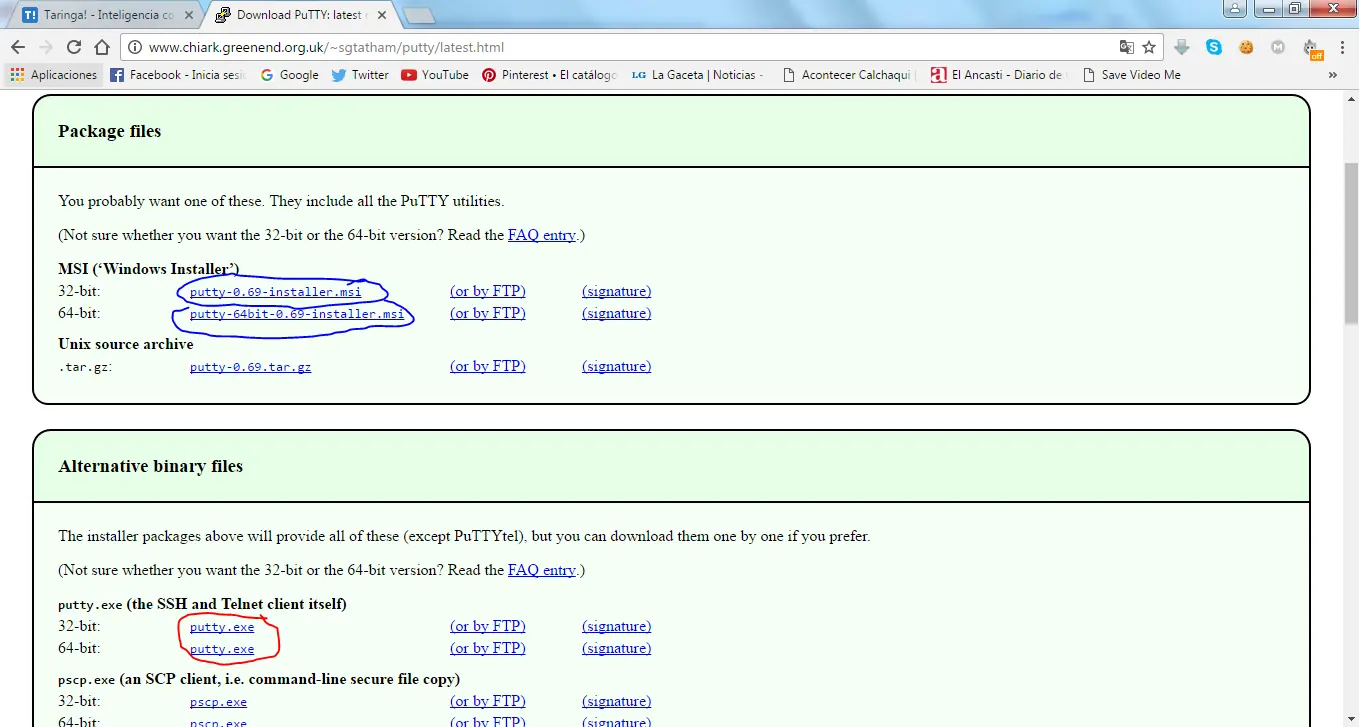Image resolution: width=1359 pixels, height=727 pixels.
Task: Open the La Gaceta Noticias bookmark
Action: (x=698, y=75)
